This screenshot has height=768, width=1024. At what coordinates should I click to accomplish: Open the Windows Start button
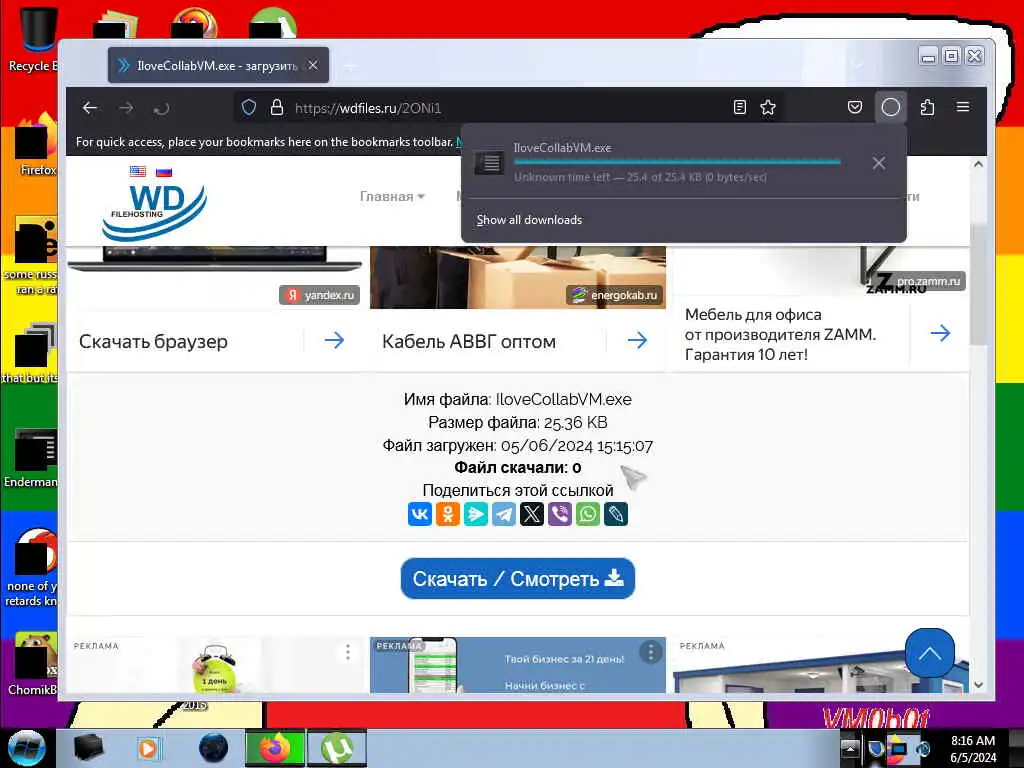tap(26, 748)
